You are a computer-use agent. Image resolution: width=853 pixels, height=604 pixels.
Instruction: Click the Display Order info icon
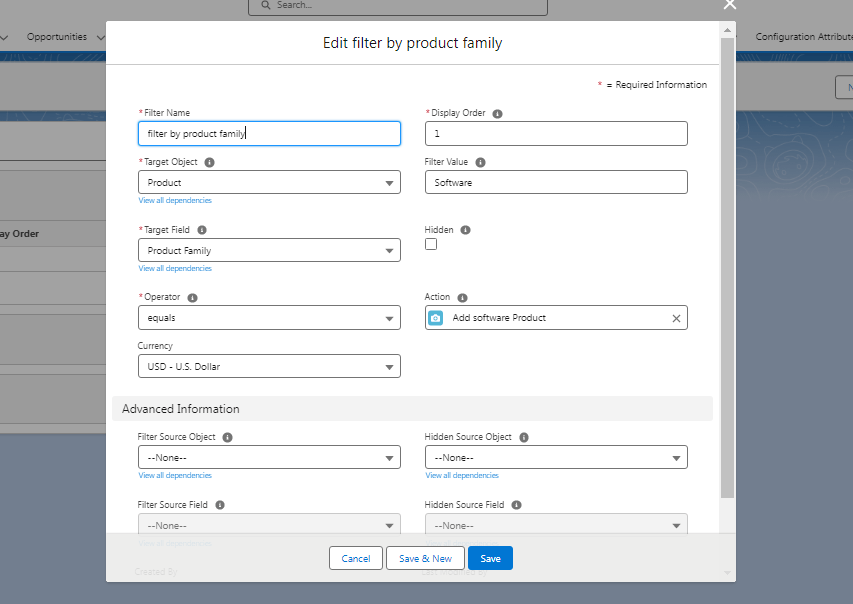click(498, 114)
